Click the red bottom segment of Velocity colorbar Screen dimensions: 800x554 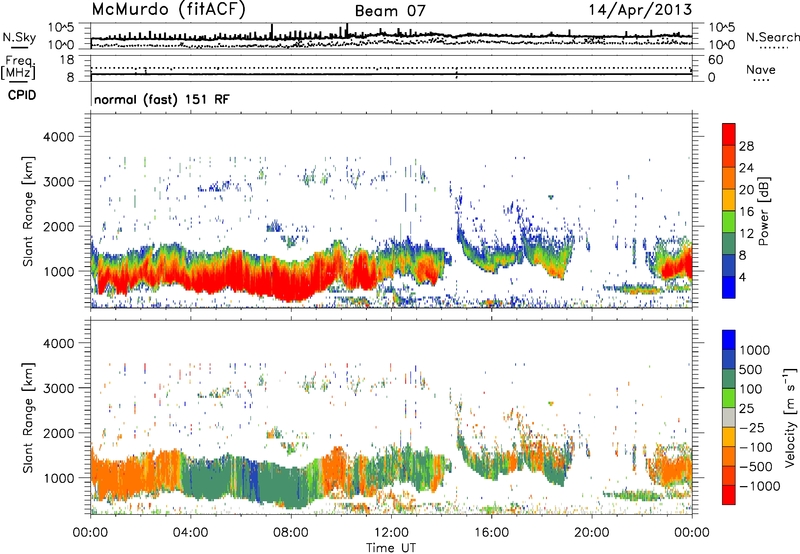729,495
